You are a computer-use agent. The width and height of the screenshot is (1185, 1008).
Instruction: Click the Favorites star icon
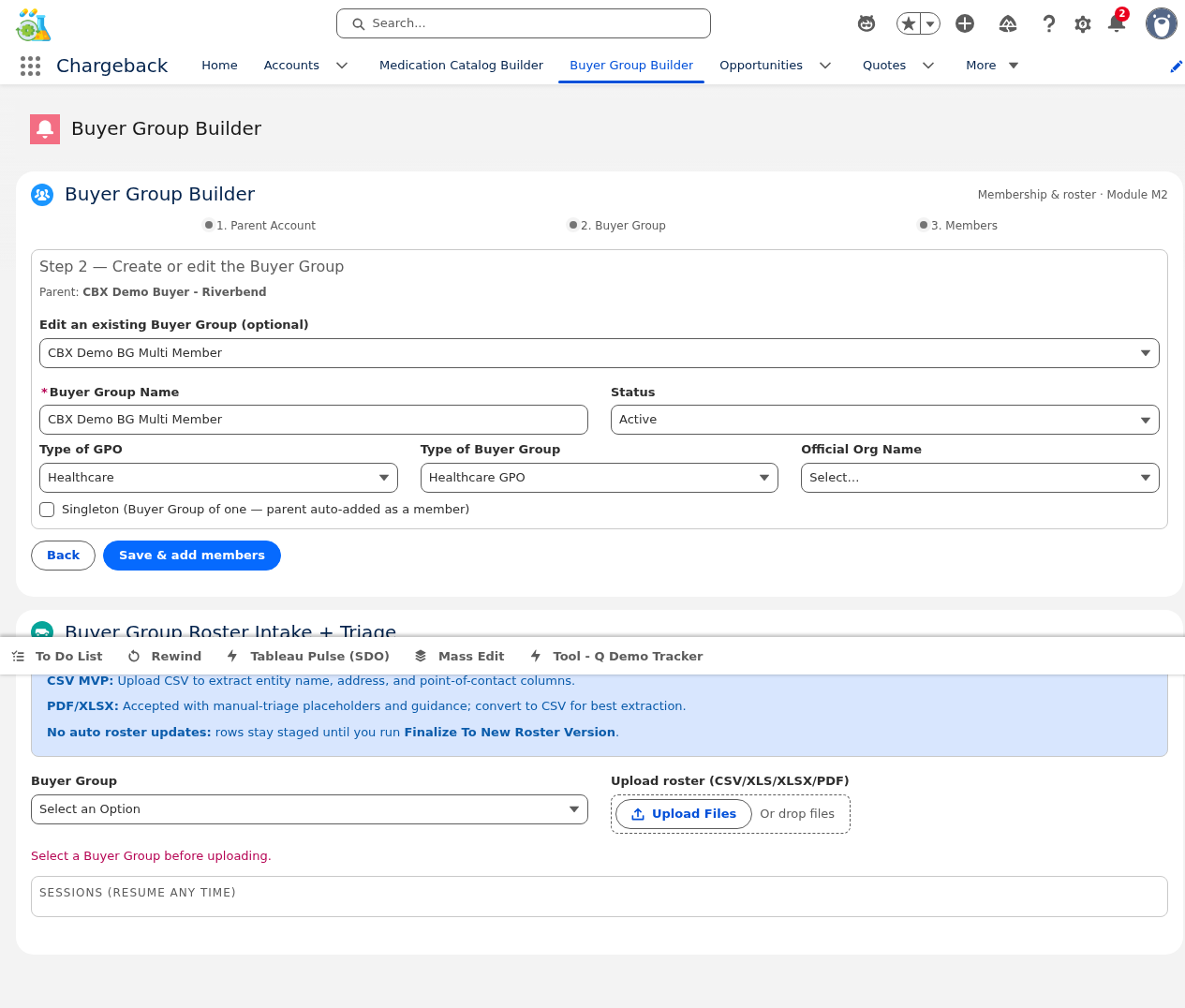[x=908, y=23]
